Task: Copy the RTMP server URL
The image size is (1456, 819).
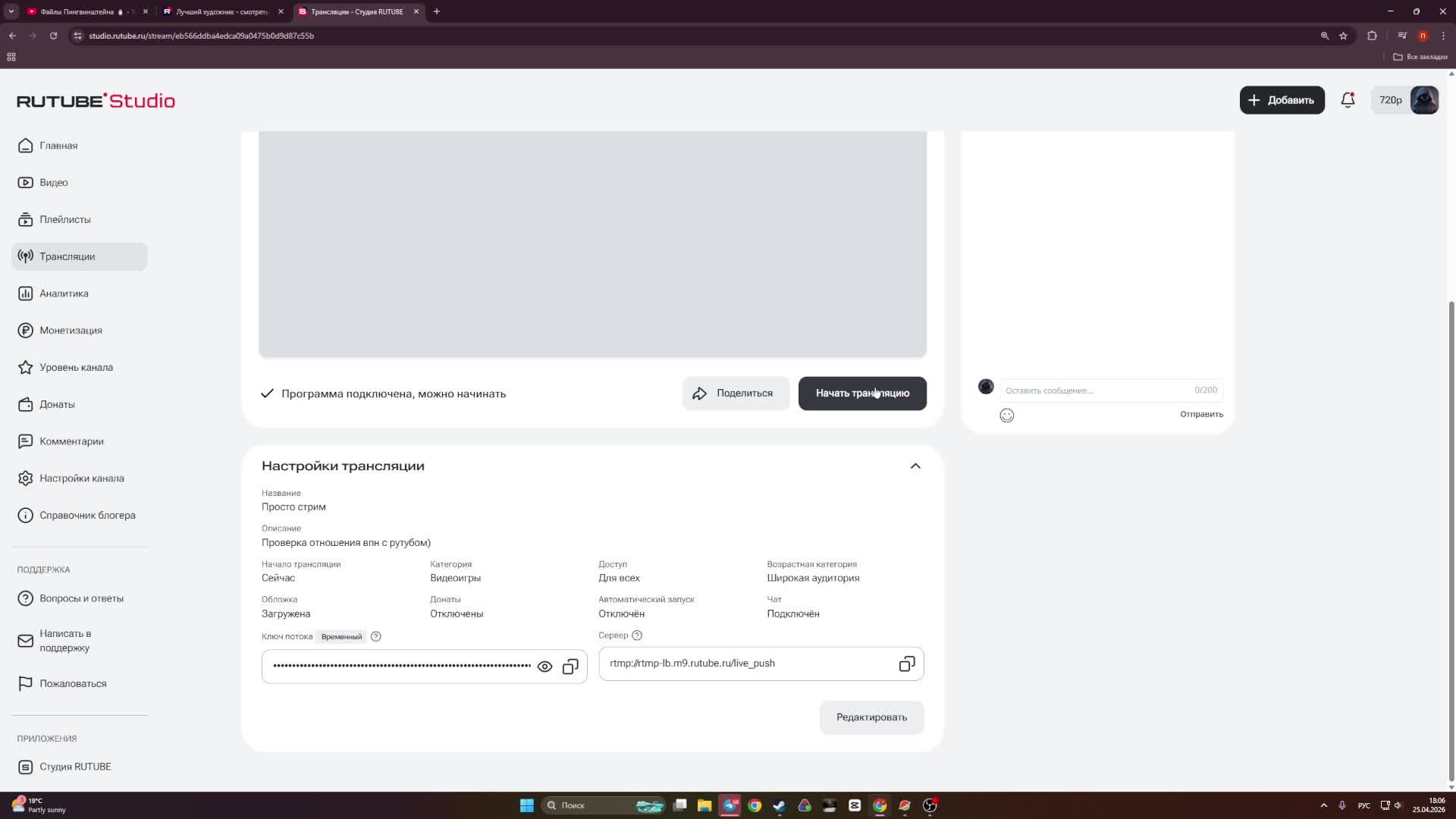Action: click(906, 664)
